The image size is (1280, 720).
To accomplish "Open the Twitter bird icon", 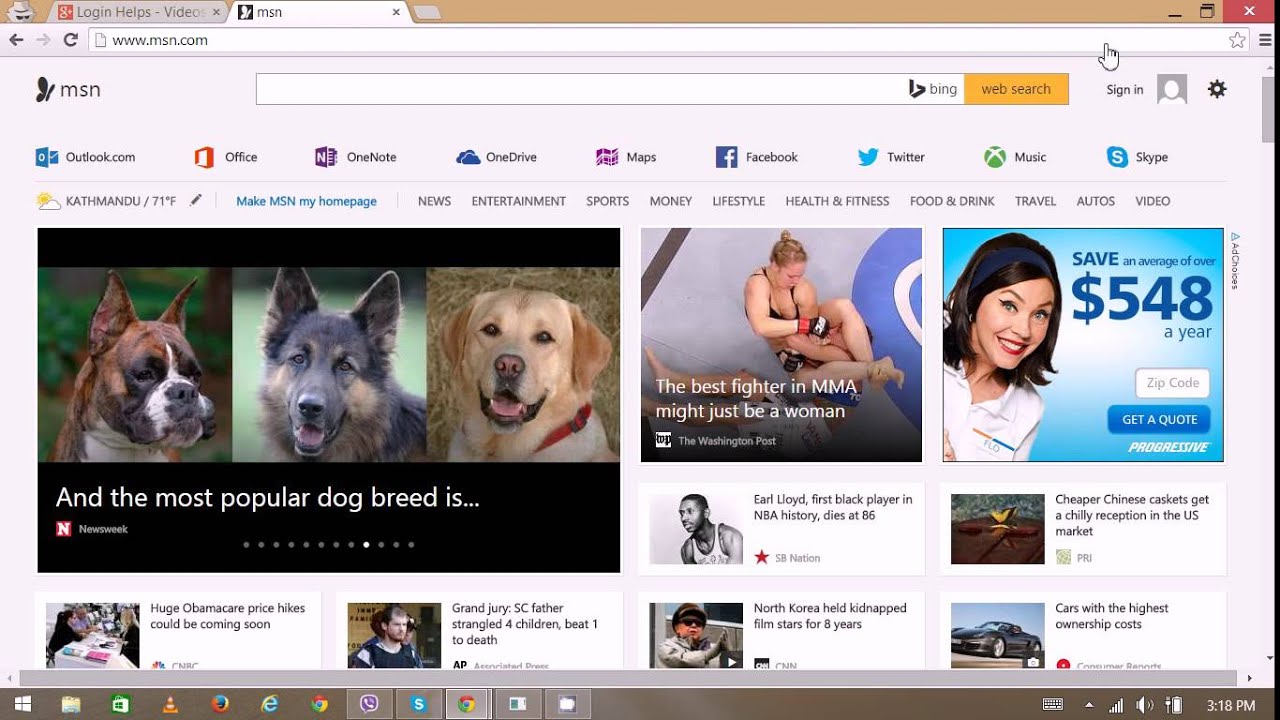I will tap(868, 157).
